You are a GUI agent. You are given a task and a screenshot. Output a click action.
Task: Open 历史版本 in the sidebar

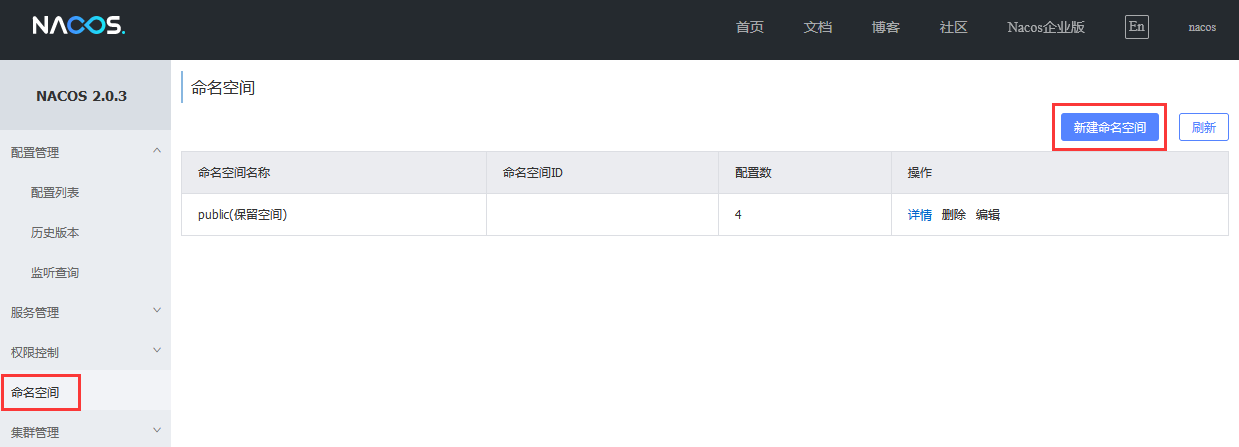pyautogui.click(x=55, y=232)
